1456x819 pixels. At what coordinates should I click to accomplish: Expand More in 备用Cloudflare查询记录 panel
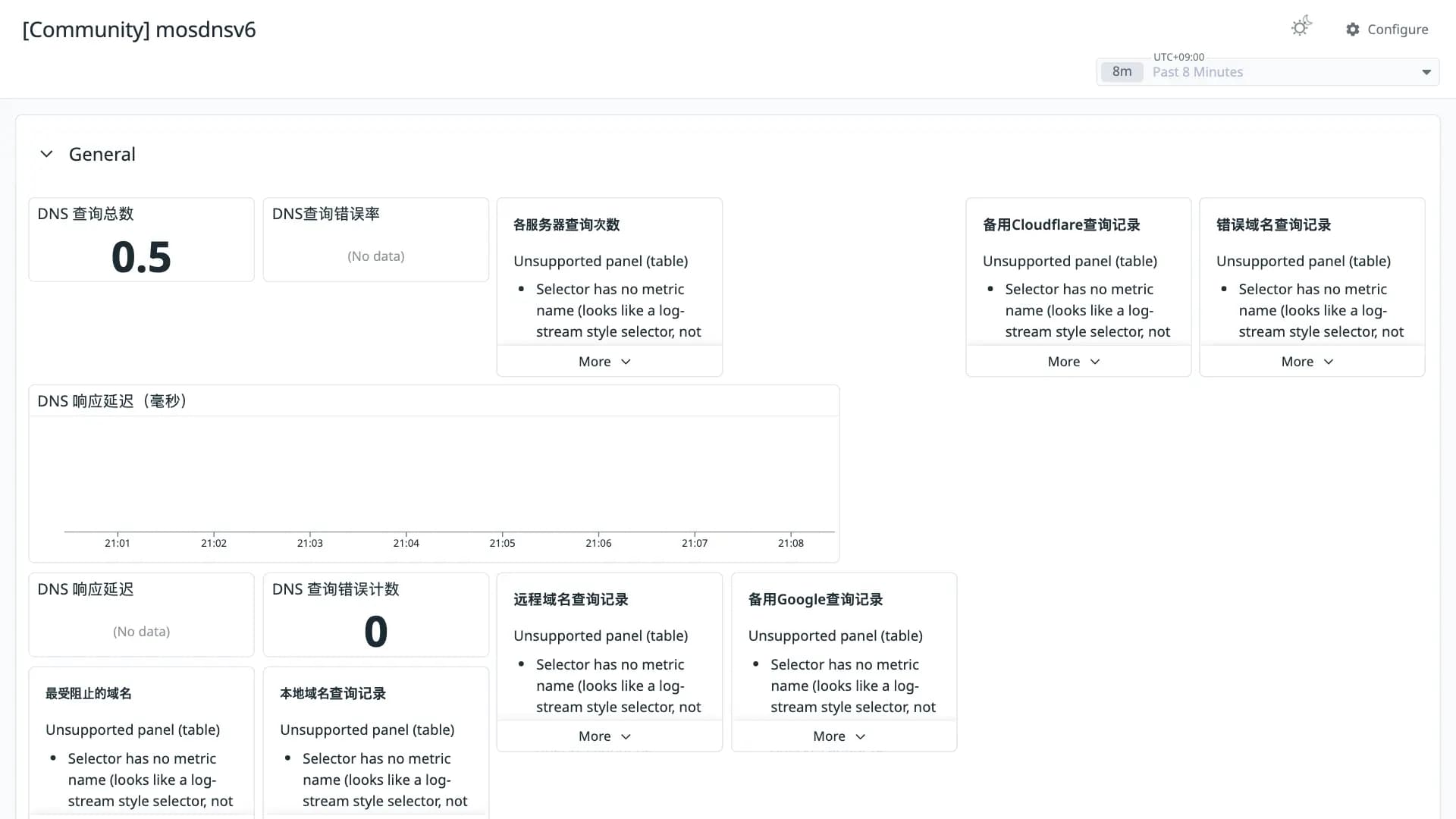click(1074, 362)
